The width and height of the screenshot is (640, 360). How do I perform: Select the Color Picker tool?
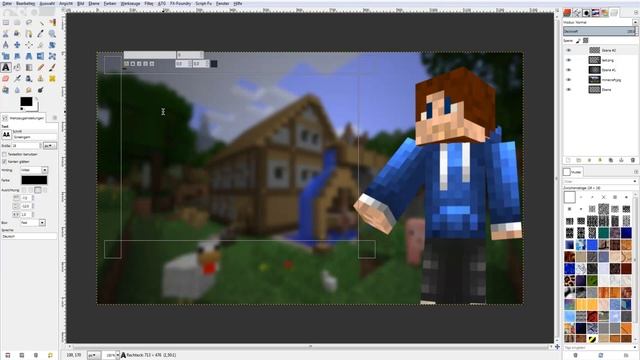[41, 34]
